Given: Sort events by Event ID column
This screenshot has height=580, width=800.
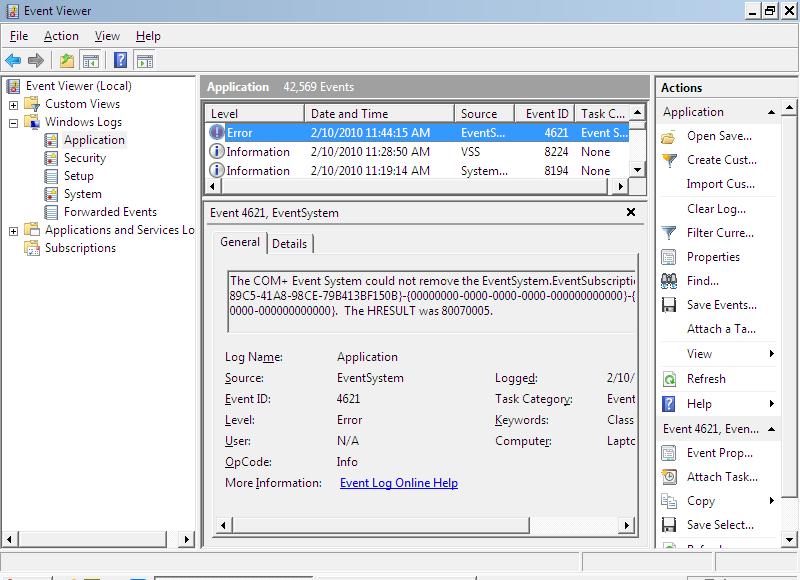Looking at the screenshot, I should [x=544, y=114].
